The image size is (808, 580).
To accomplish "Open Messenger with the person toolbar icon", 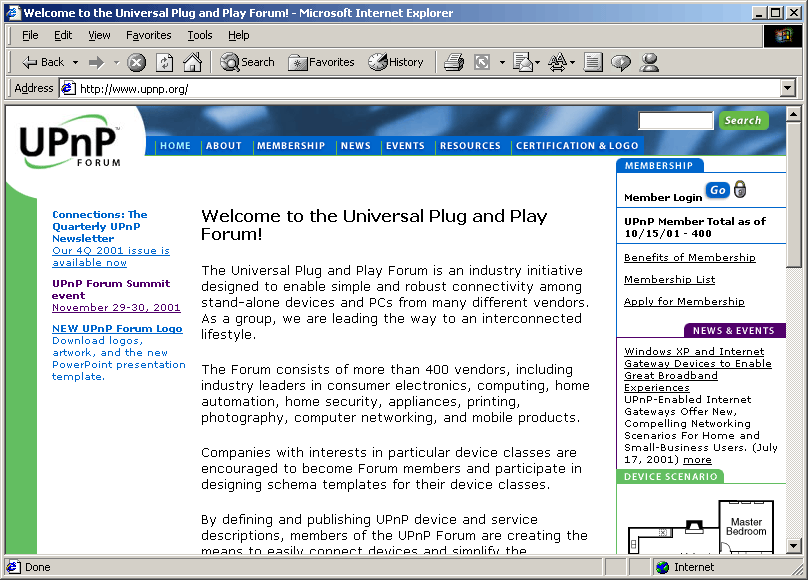I will 649,63.
